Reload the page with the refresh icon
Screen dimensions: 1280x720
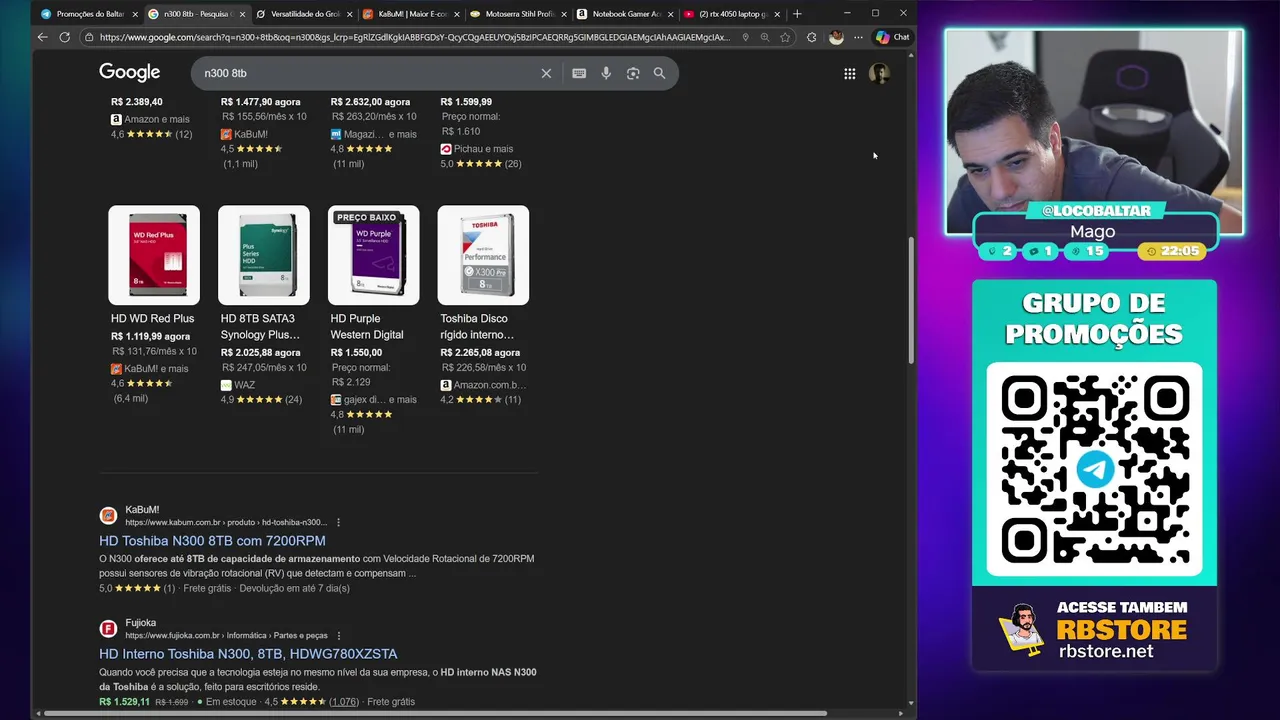pos(65,37)
